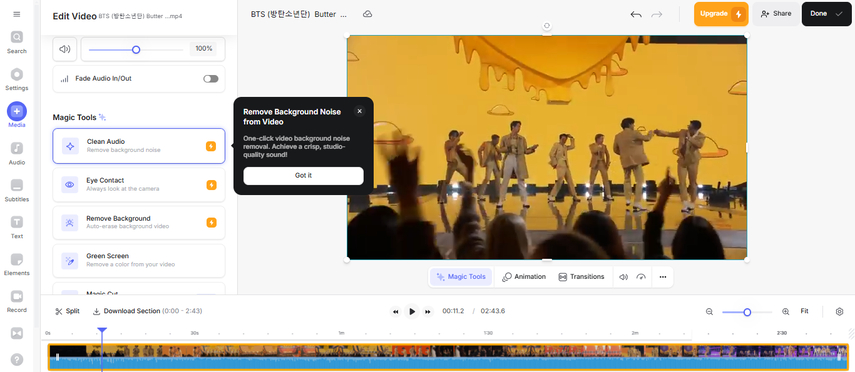
Task: Click the rewind playback button
Action: coord(395,312)
